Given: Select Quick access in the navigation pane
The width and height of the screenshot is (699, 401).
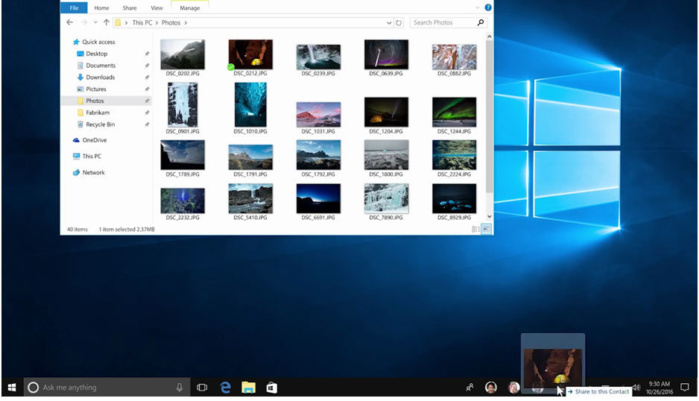Looking at the screenshot, I should coord(94,42).
